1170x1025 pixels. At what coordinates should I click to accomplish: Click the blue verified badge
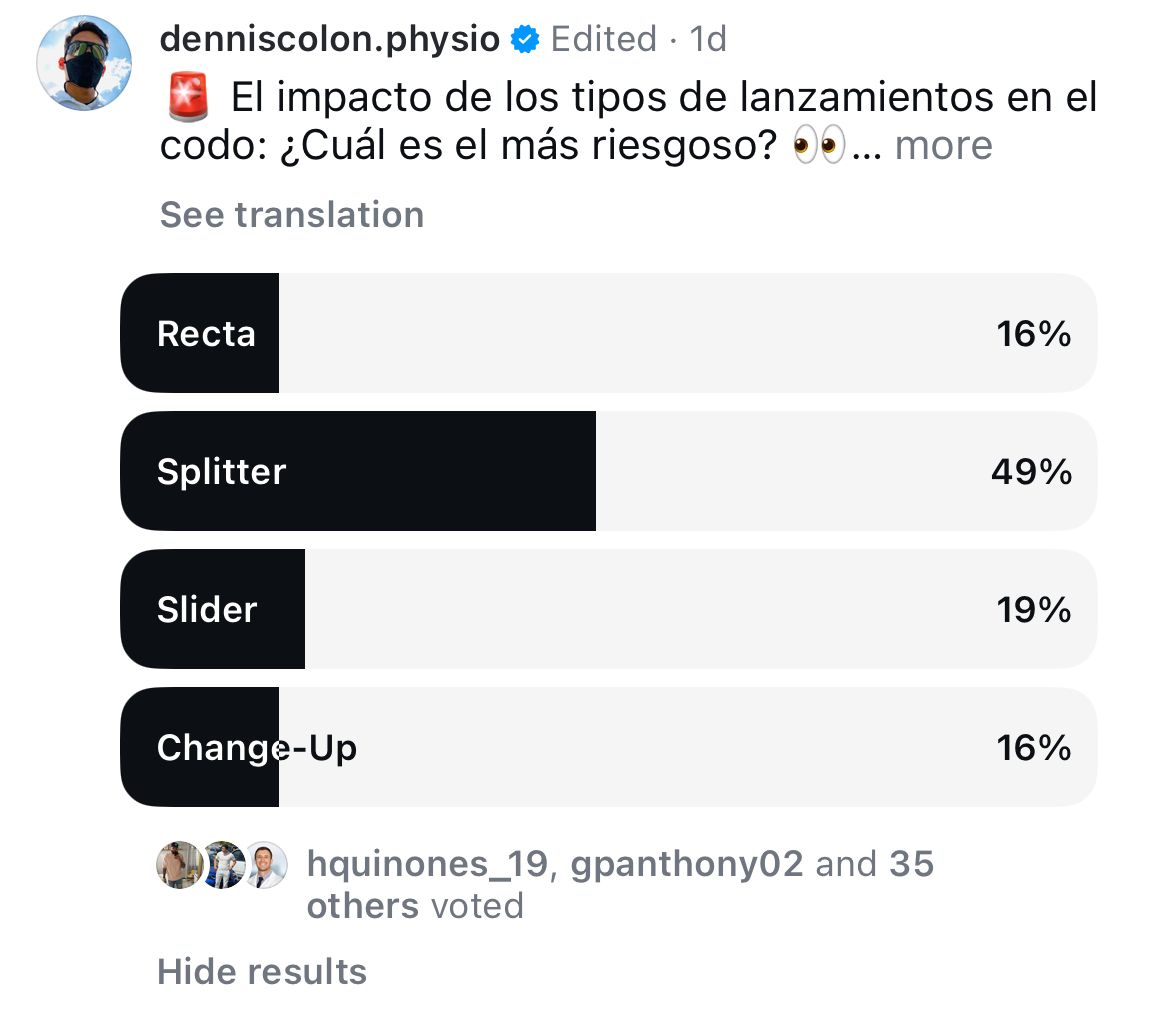point(525,40)
